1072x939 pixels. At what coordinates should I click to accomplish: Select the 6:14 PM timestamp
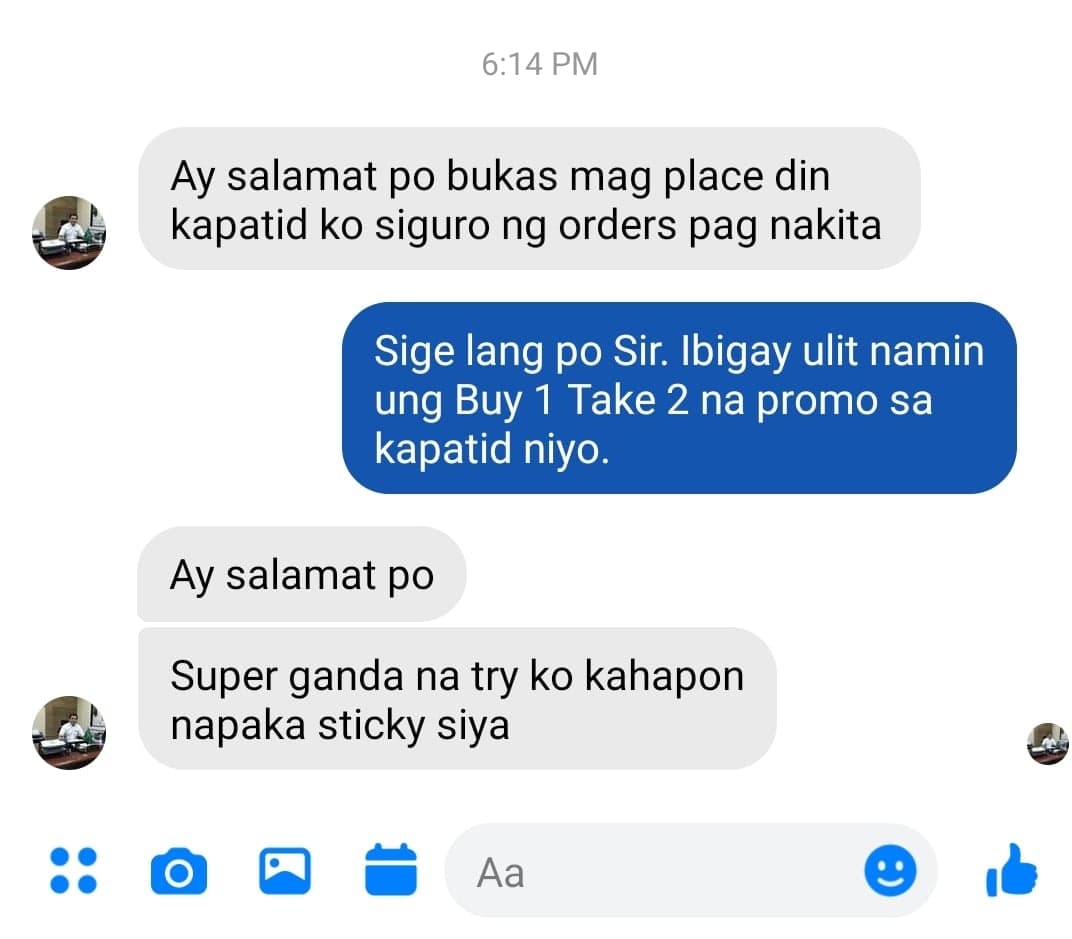(x=539, y=64)
